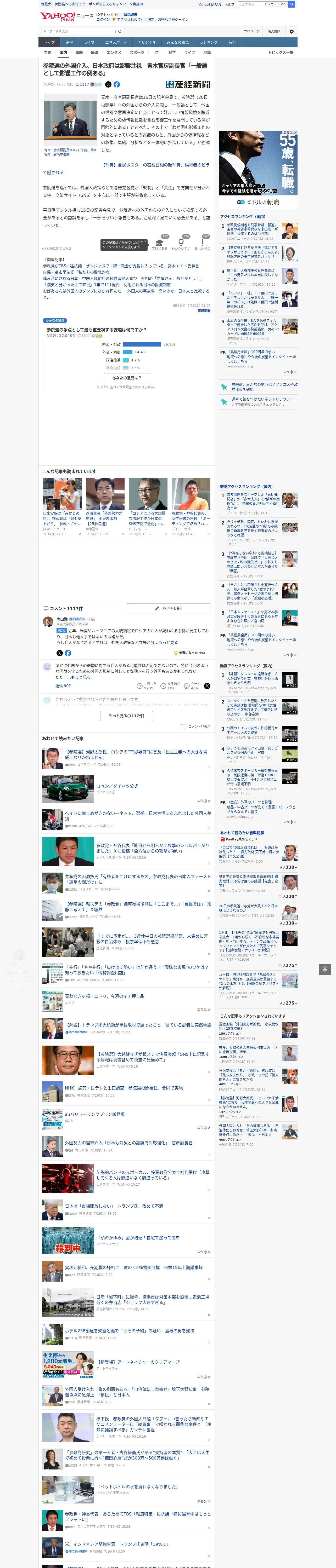Click the ヘルプ link in the header
The height and width of the screenshot is (1568, 336).
tap(229, 4)
